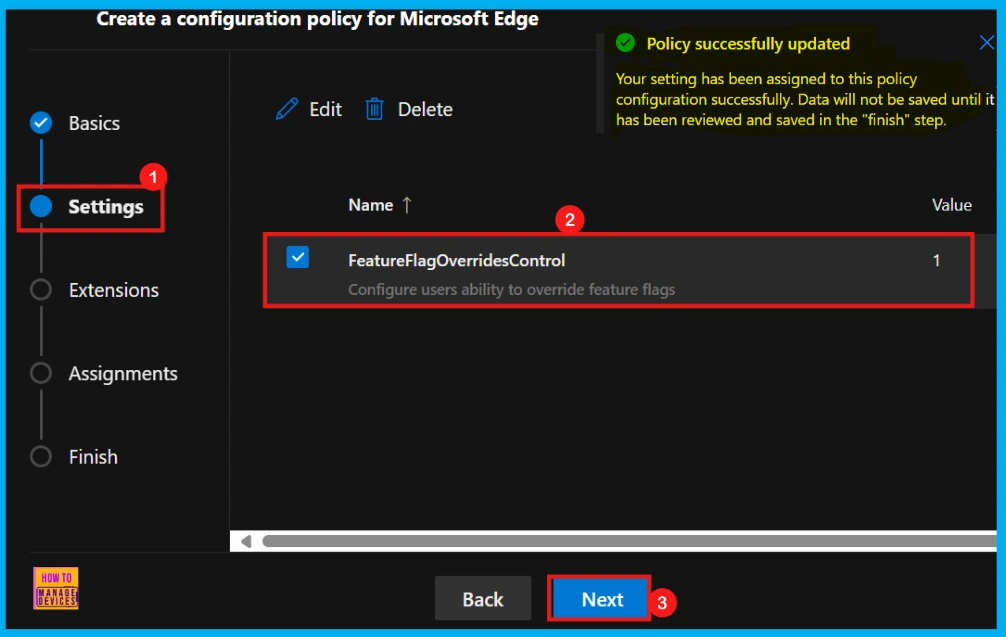Click the Name sort arrow
Screen dimensions: 1006x637
[407, 205]
